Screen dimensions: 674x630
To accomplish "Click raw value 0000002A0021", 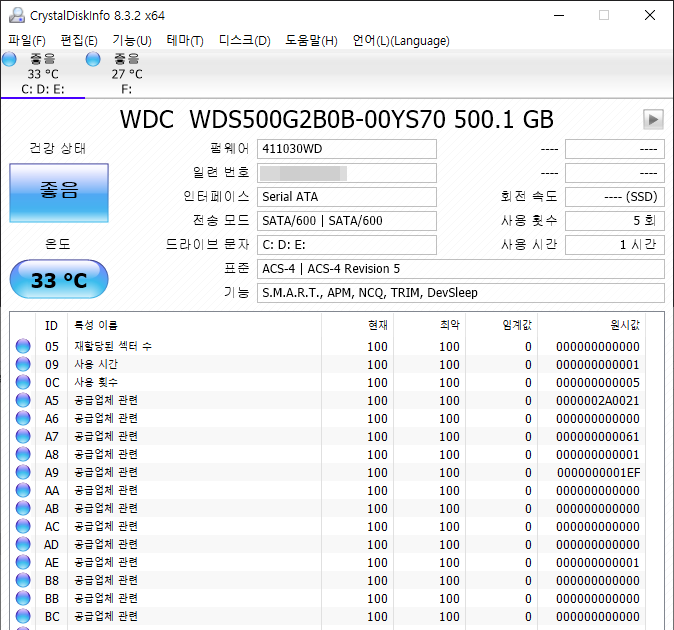I will tap(598, 401).
